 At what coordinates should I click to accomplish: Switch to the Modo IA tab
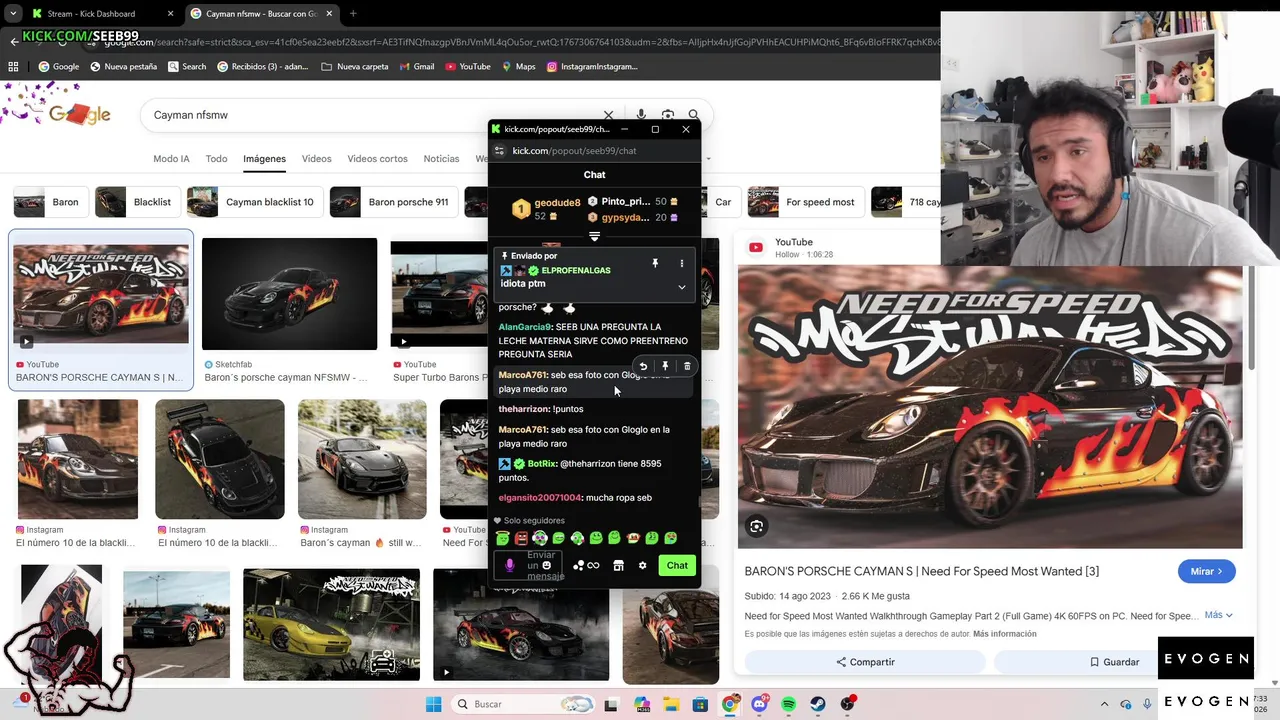(x=171, y=159)
